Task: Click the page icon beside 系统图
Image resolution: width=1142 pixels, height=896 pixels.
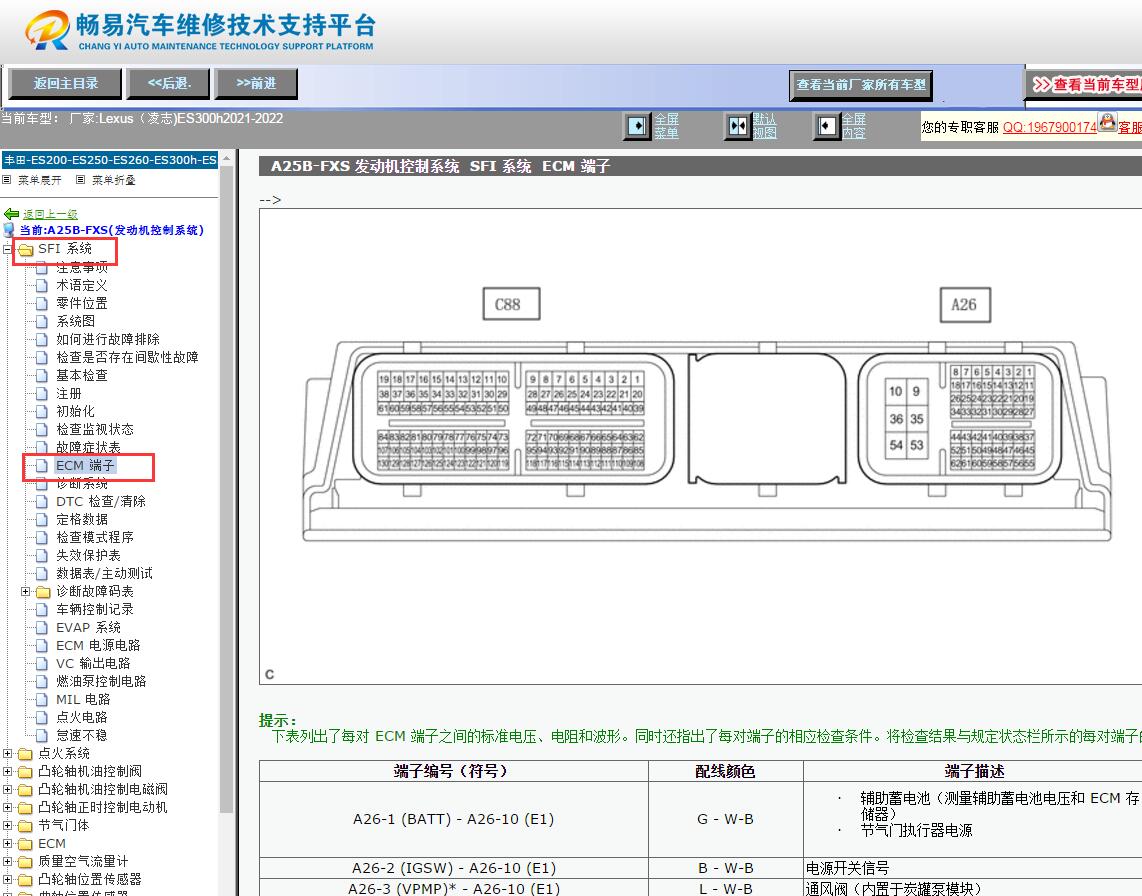Action: [42, 321]
